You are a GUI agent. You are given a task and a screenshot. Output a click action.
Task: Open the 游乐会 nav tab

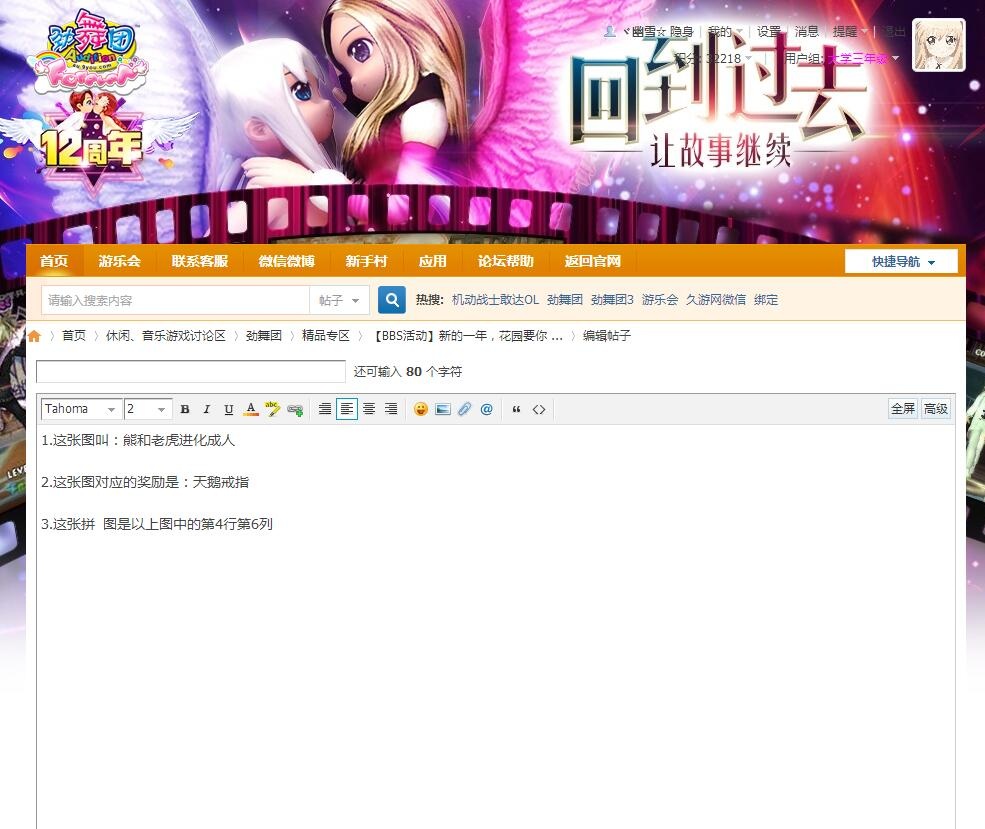coord(119,261)
